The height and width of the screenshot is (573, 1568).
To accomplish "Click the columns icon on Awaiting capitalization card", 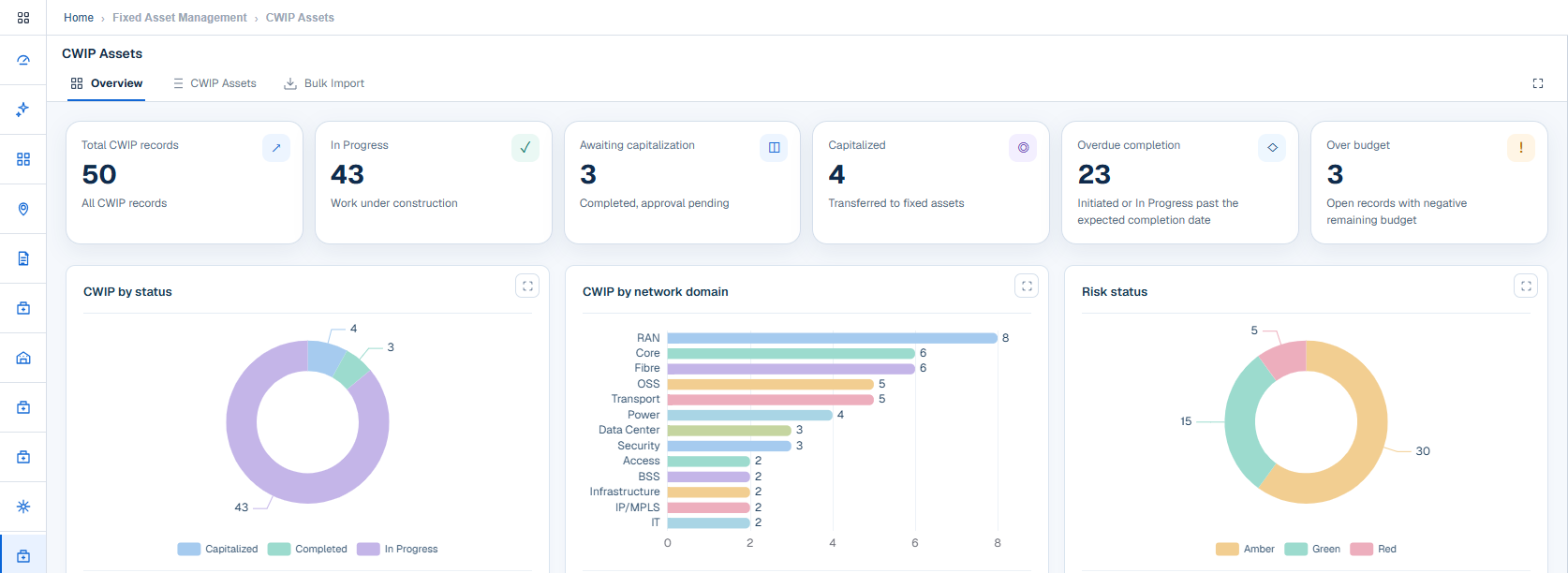I will (774, 148).
